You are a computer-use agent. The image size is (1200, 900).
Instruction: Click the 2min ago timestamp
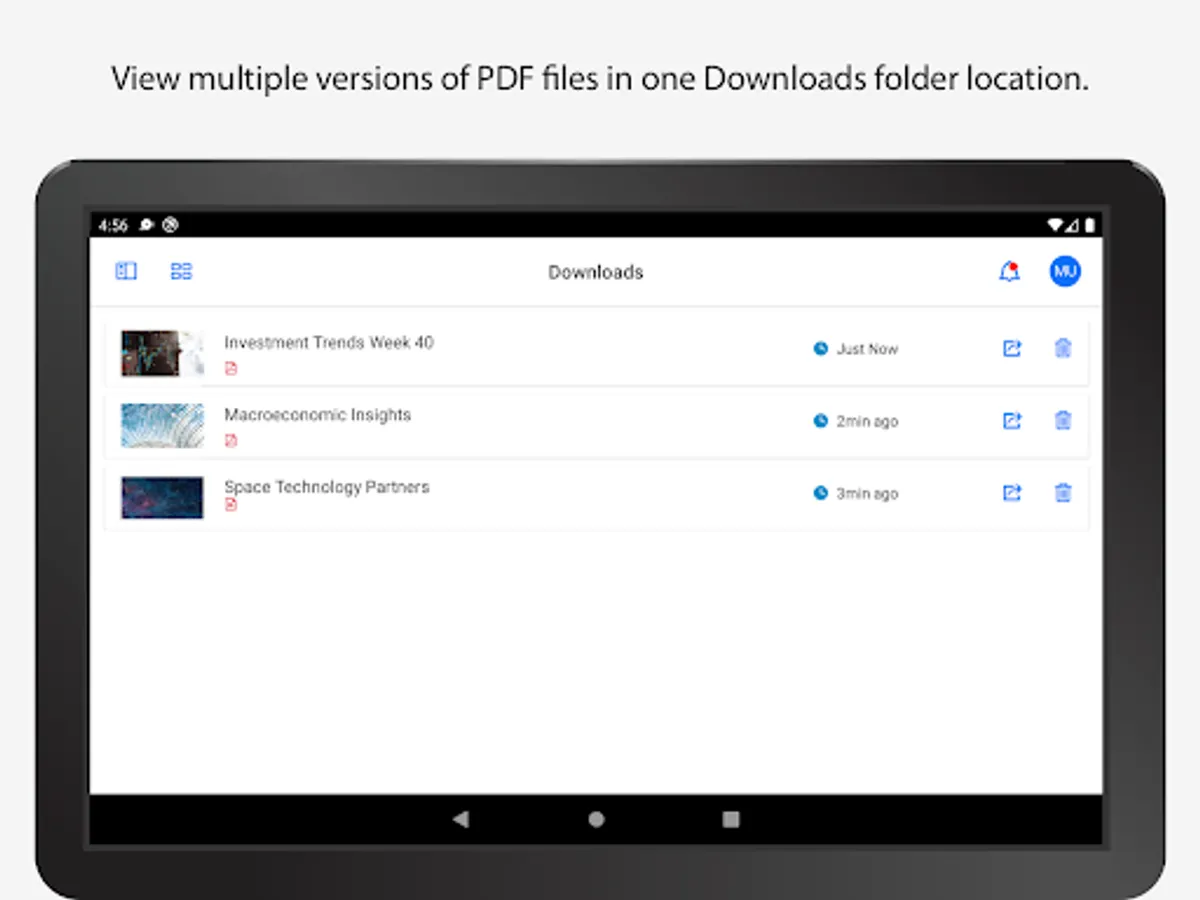[x=868, y=421]
